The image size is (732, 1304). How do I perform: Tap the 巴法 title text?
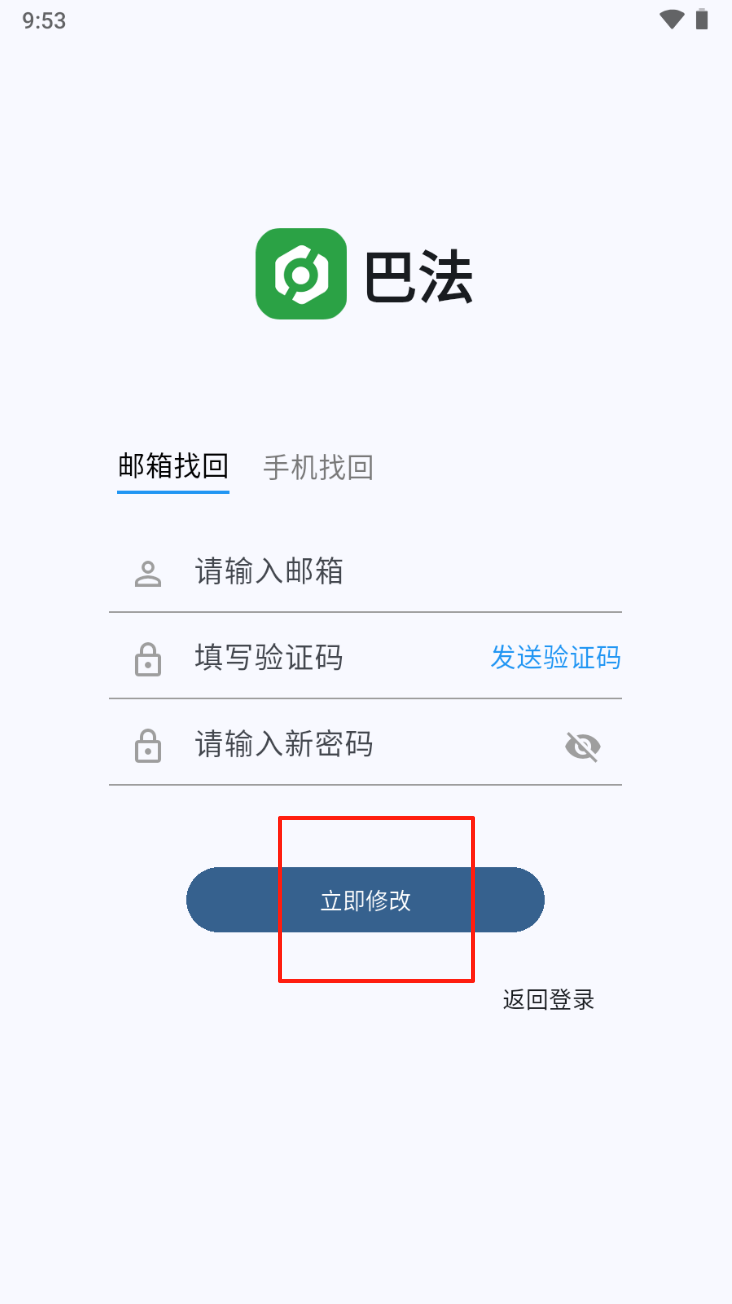[x=418, y=275]
